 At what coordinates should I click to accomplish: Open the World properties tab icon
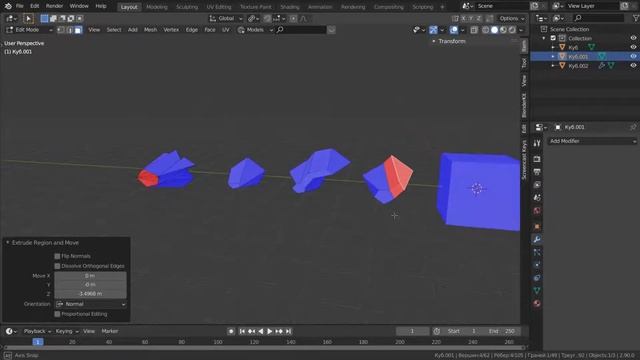[x=537, y=211]
